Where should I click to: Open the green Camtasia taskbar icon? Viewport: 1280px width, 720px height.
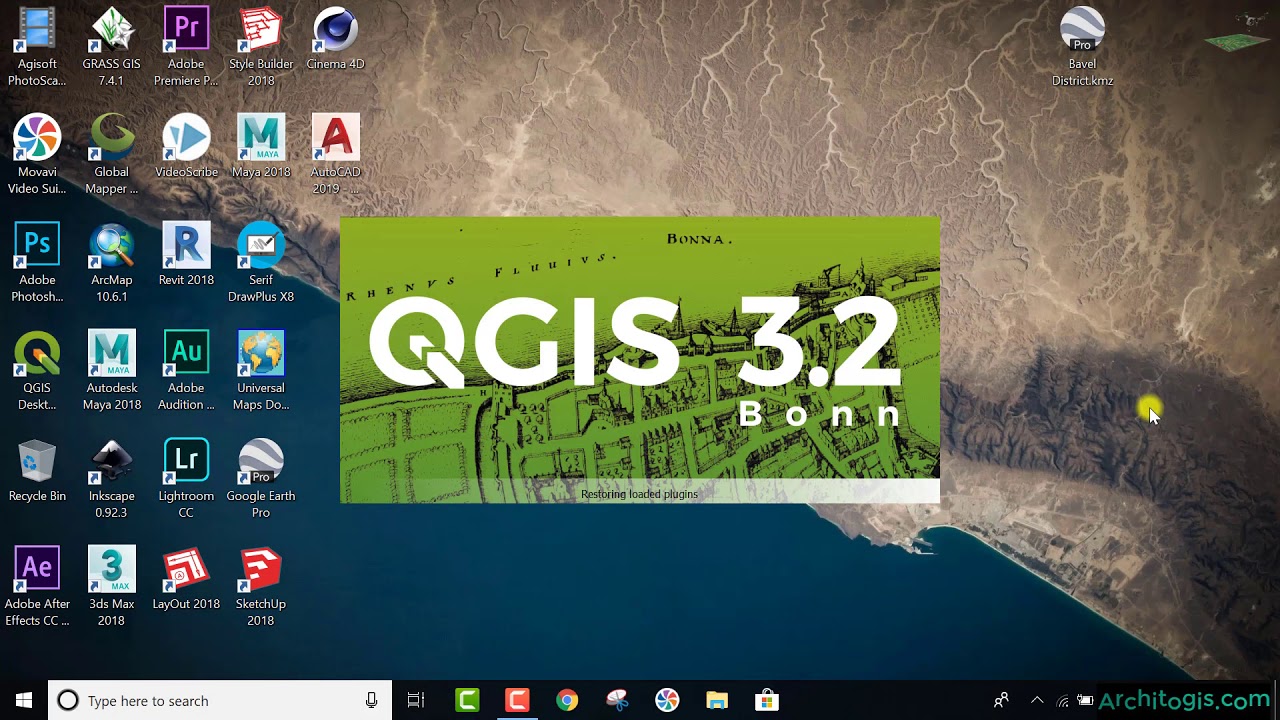tap(467, 700)
